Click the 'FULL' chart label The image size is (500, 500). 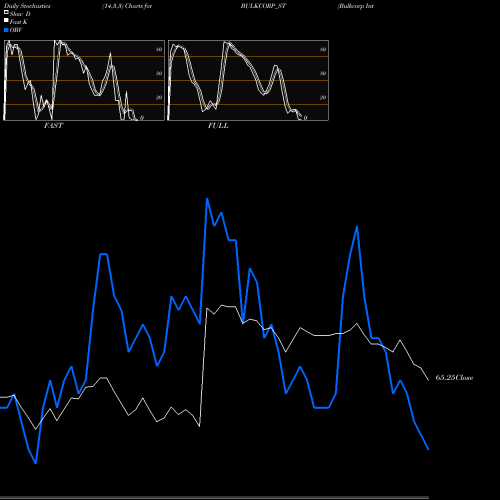pos(218,126)
